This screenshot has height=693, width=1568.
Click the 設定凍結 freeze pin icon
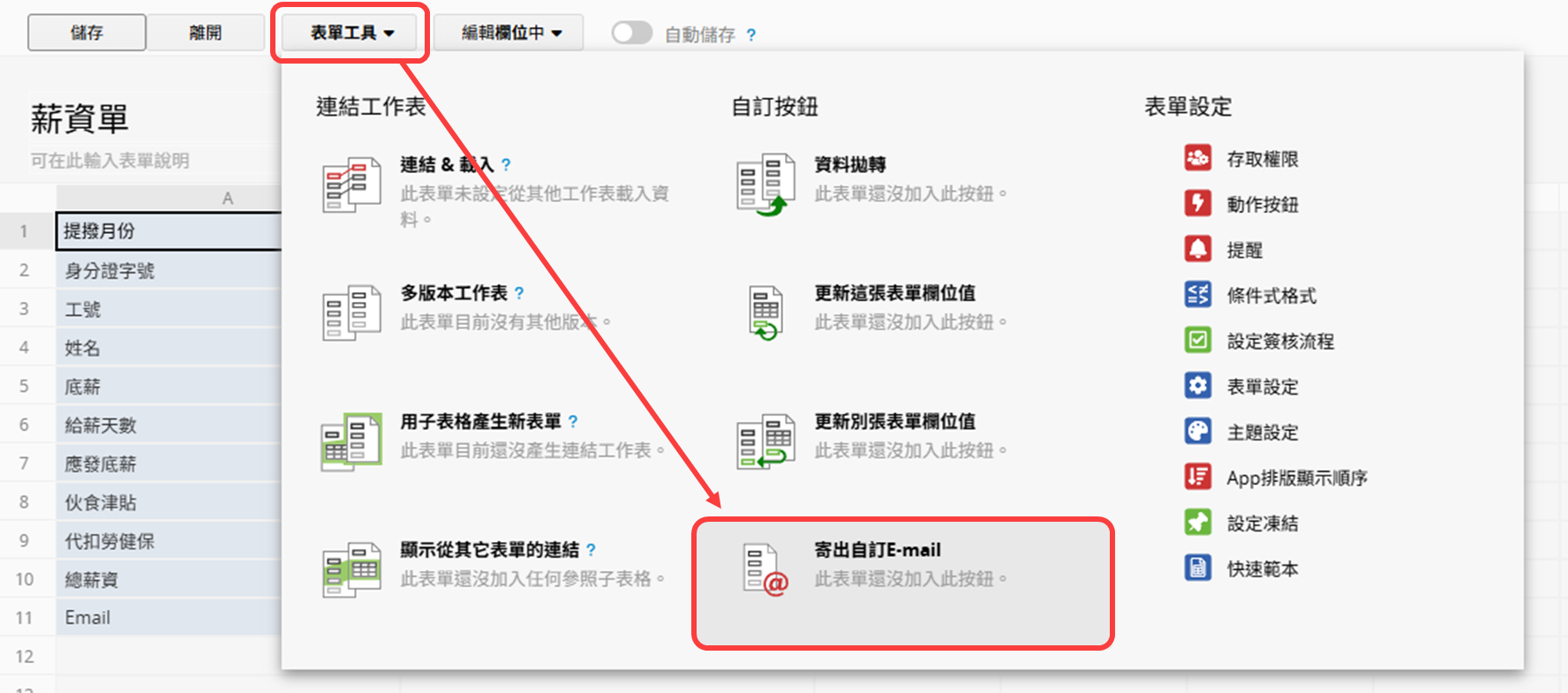(1197, 523)
